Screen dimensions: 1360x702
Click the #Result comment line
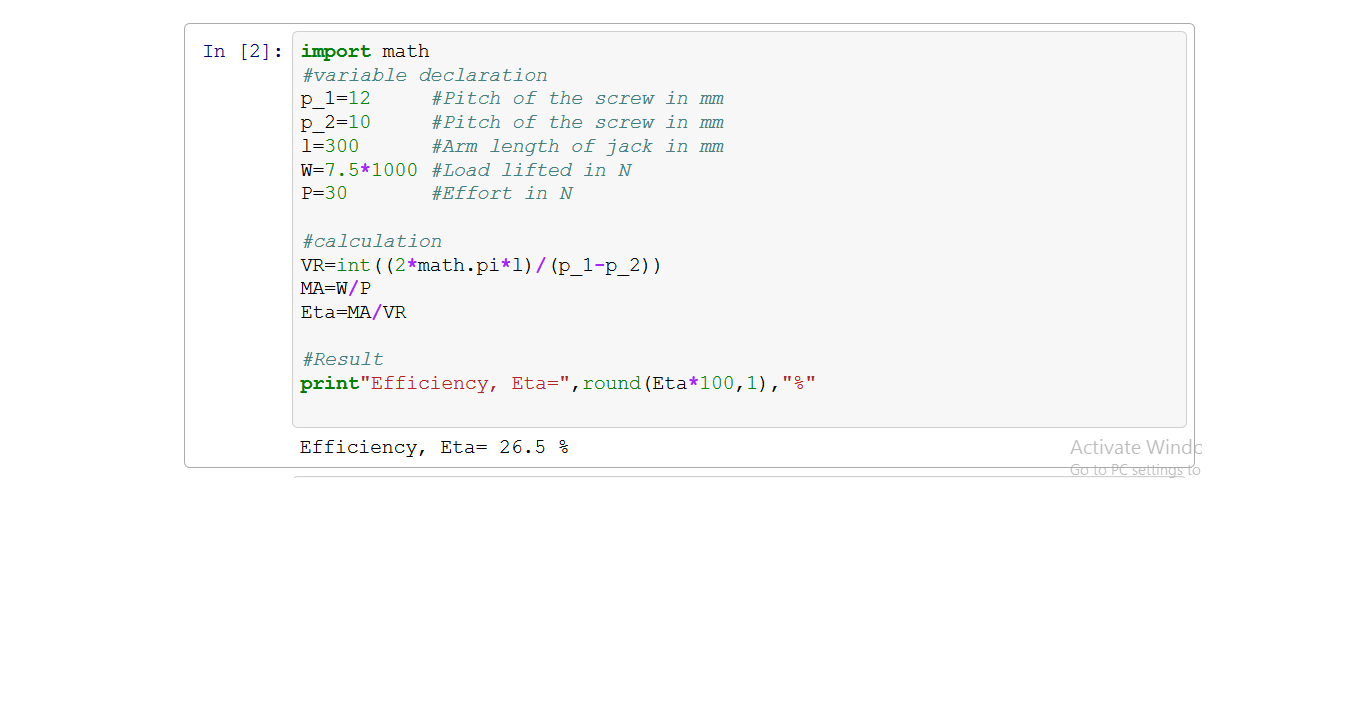point(342,360)
